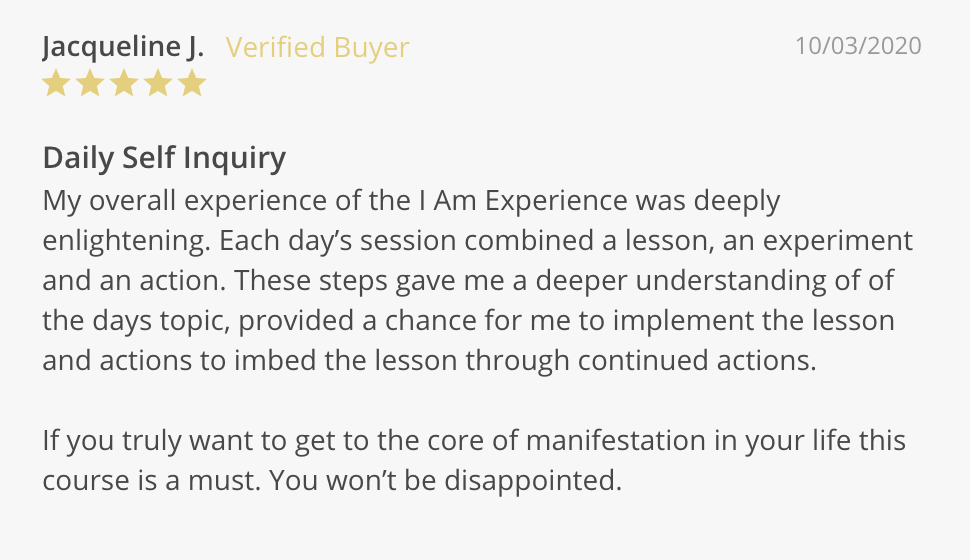970x560 pixels.
Task: Open the Daily Self Inquiry review title
Action: click(164, 158)
